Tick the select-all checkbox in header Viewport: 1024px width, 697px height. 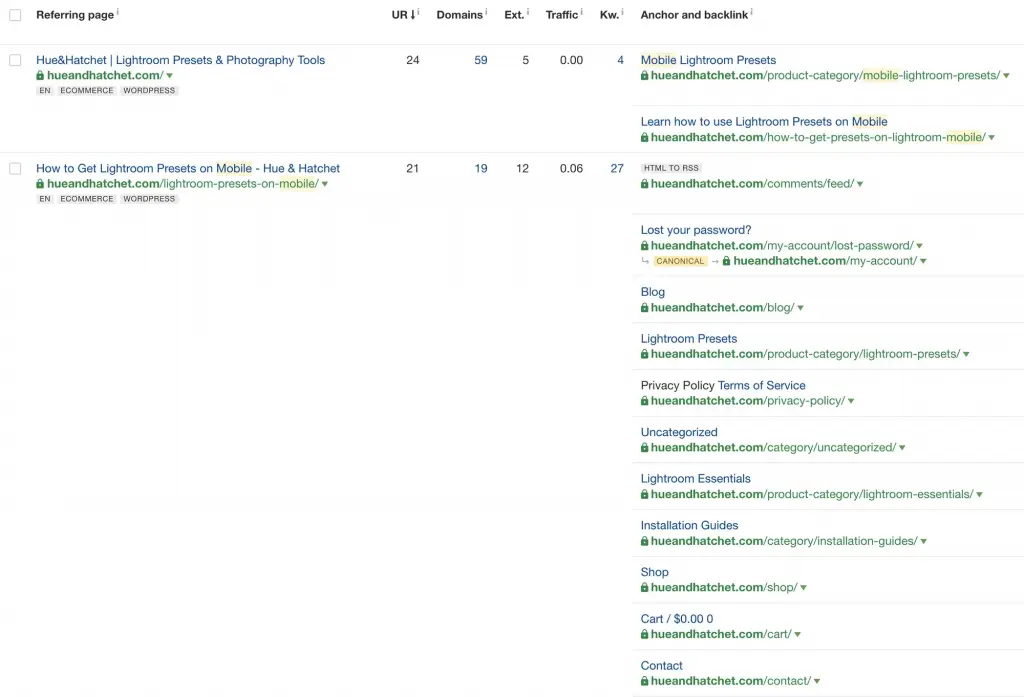click(x=15, y=15)
